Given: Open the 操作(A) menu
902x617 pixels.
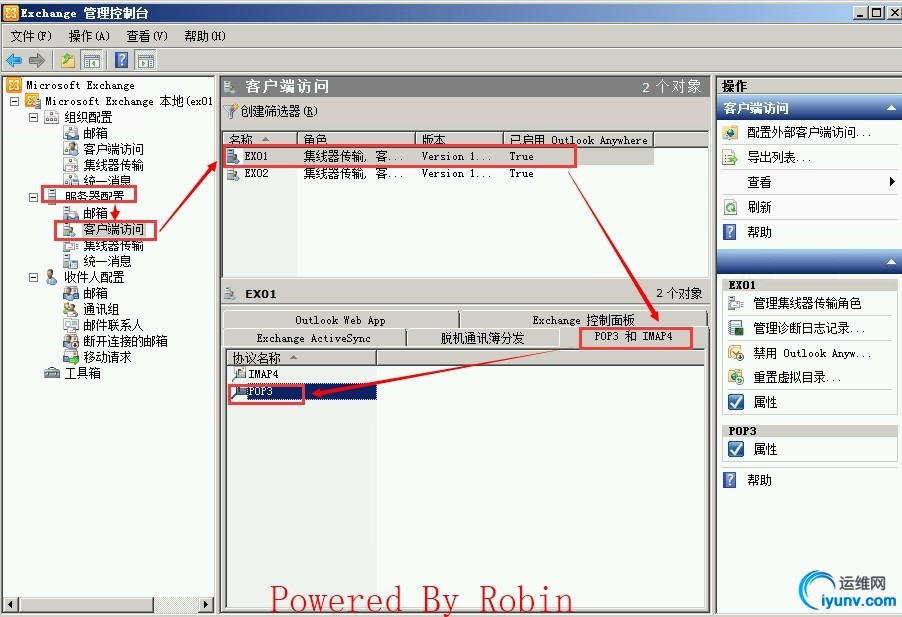Looking at the screenshot, I should point(89,36).
